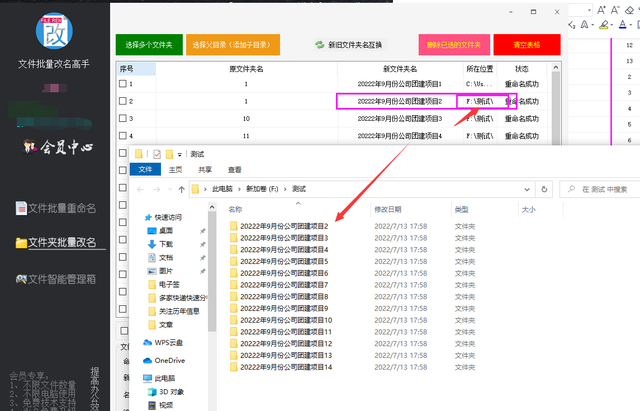Expand address bar history dropdown

pyautogui.click(x=527, y=189)
